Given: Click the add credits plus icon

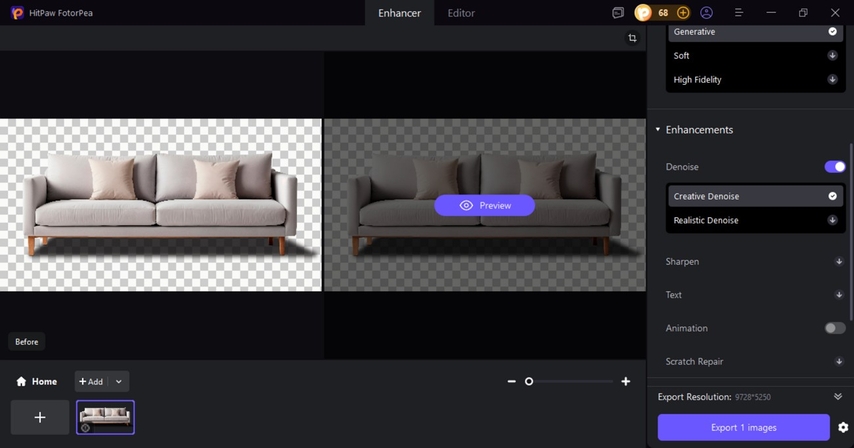Looking at the screenshot, I should [x=683, y=13].
